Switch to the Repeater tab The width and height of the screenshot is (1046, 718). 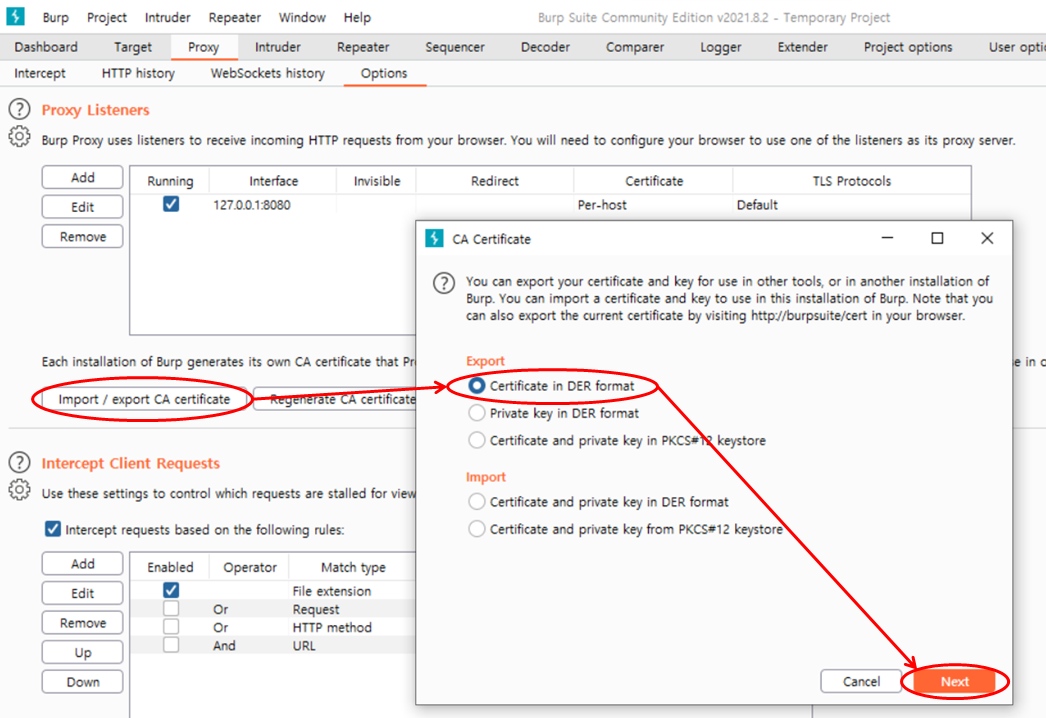[x=363, y=47]
